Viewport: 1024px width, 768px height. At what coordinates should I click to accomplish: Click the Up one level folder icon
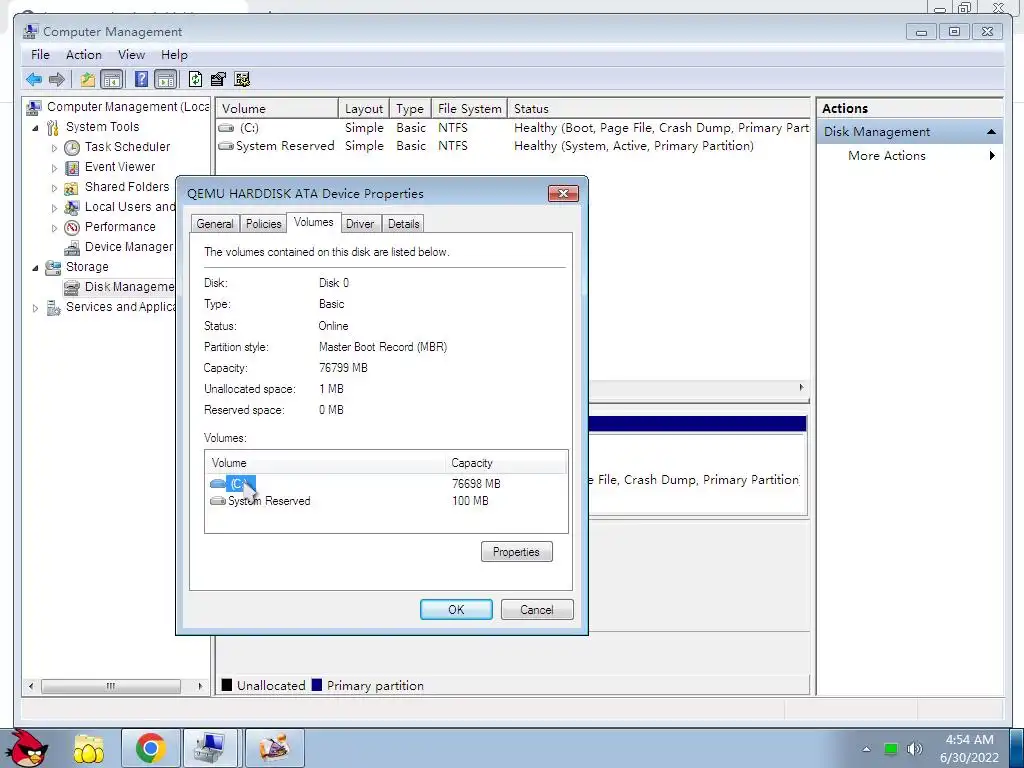pos(88,80)
